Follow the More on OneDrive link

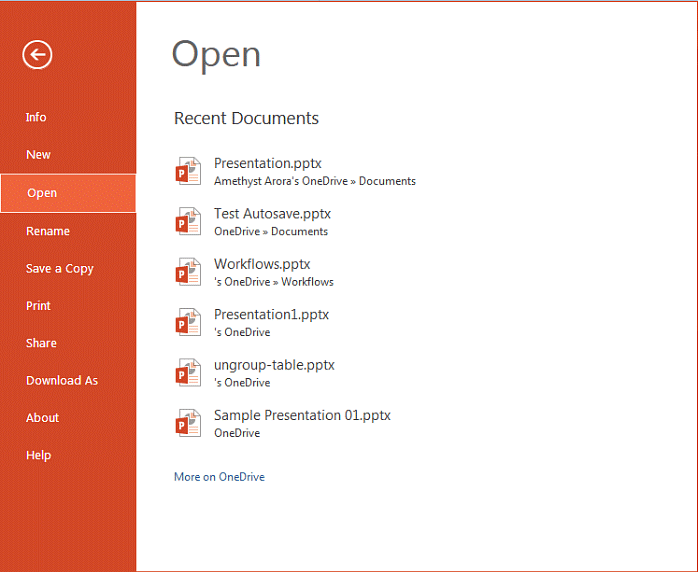click(219, 477)
